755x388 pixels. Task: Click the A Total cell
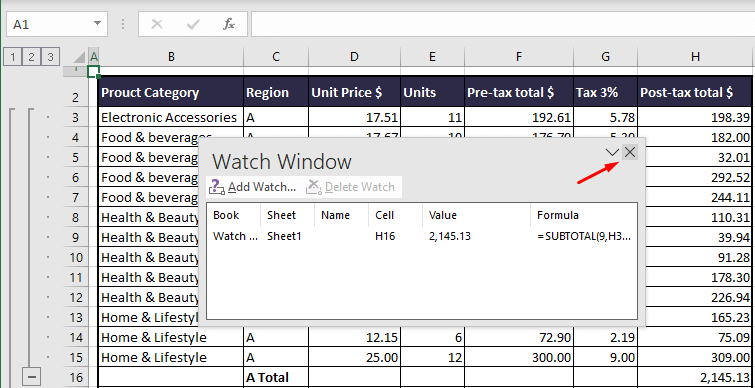[x=275, y=377]
